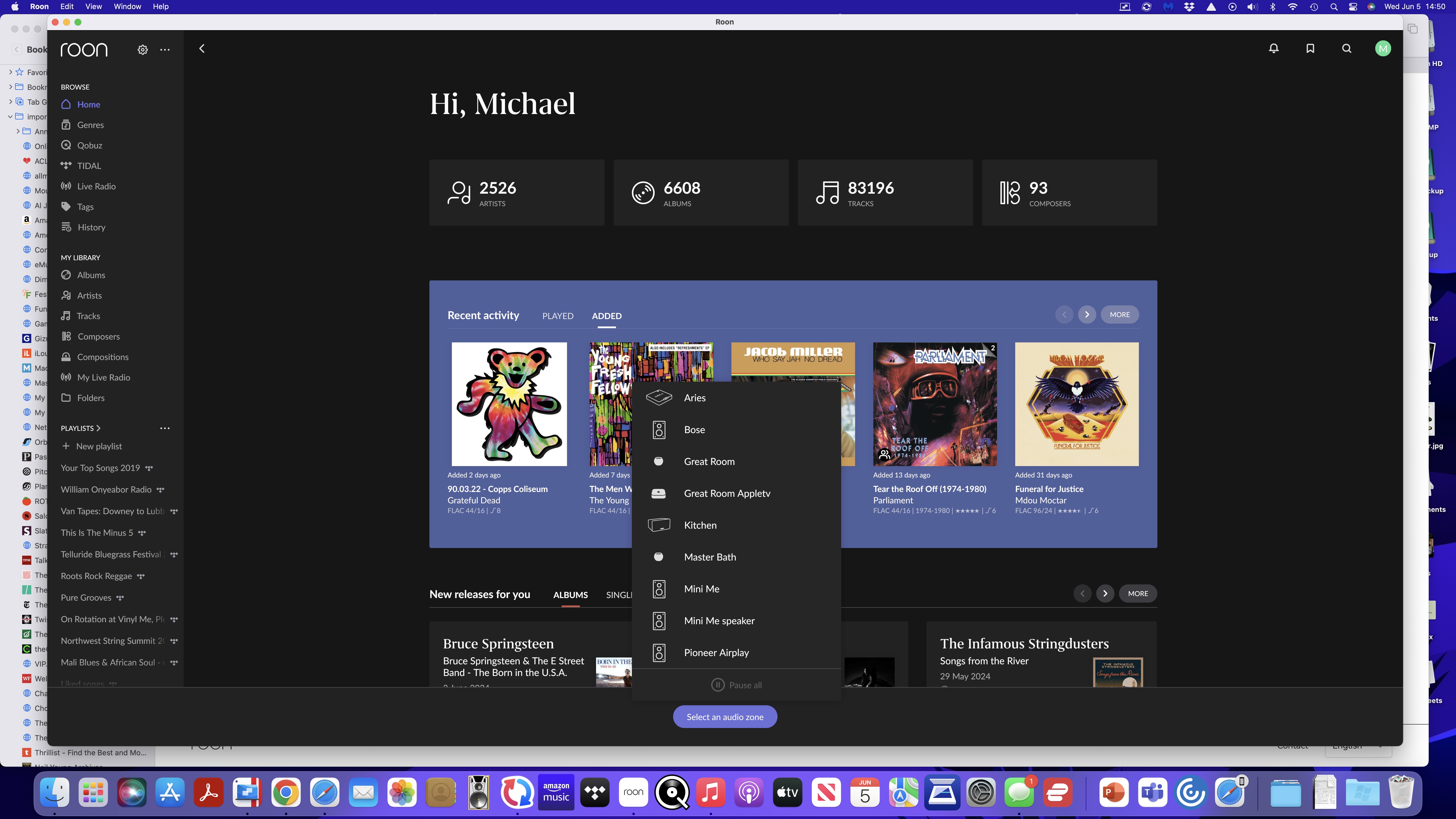Go back with the back arrow
The width and height of the screenshot is (1456, 819).
pyautogui.click(x=202, y=49)
